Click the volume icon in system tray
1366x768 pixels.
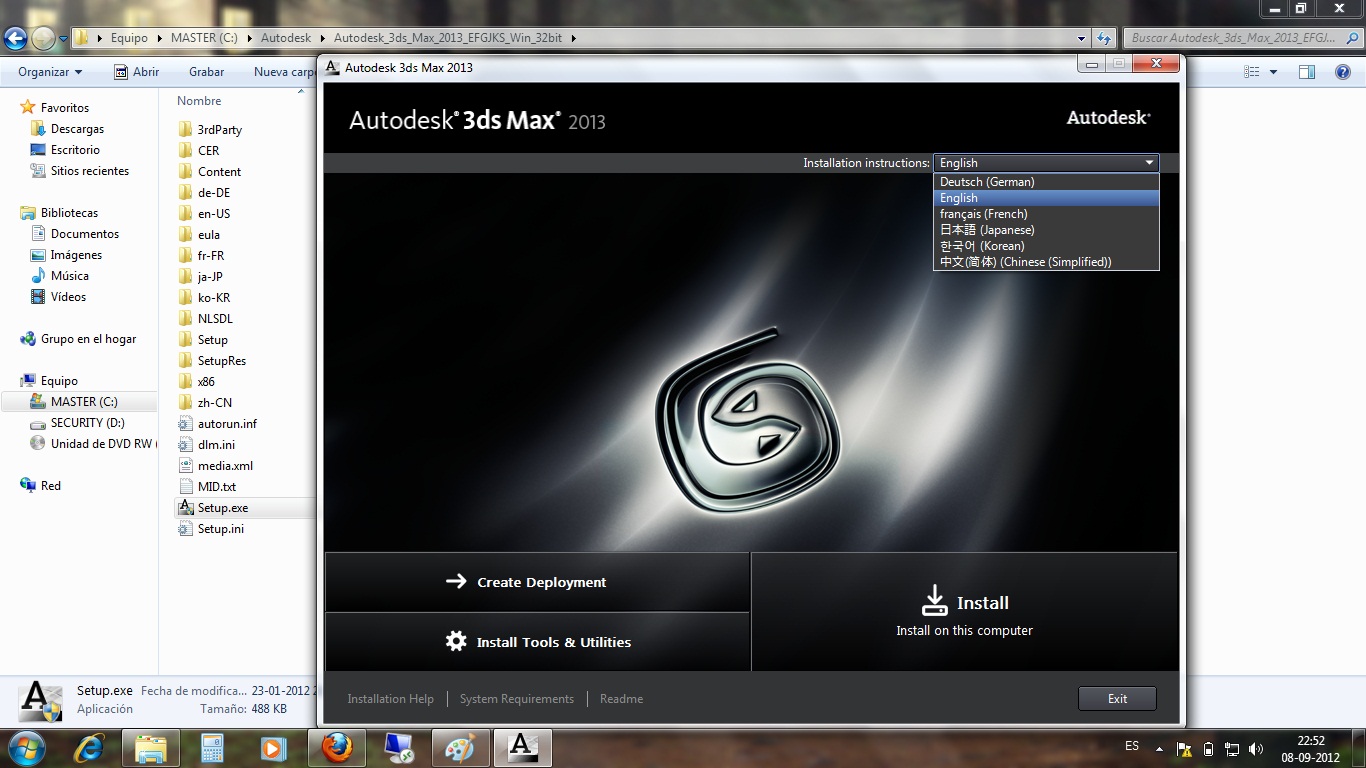tap(1256, 749)
